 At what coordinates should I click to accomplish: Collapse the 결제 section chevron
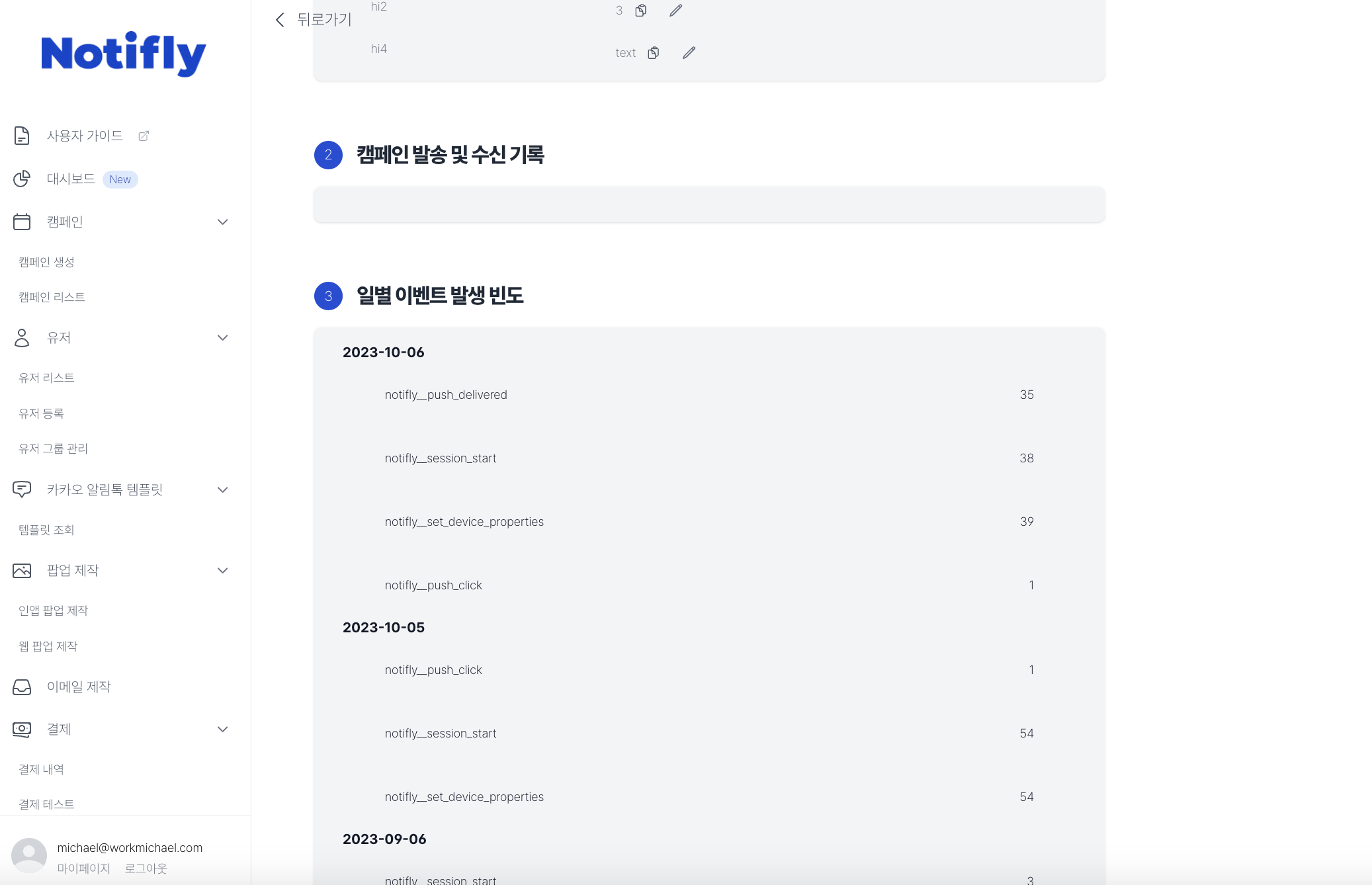click(x=223, y=729)
